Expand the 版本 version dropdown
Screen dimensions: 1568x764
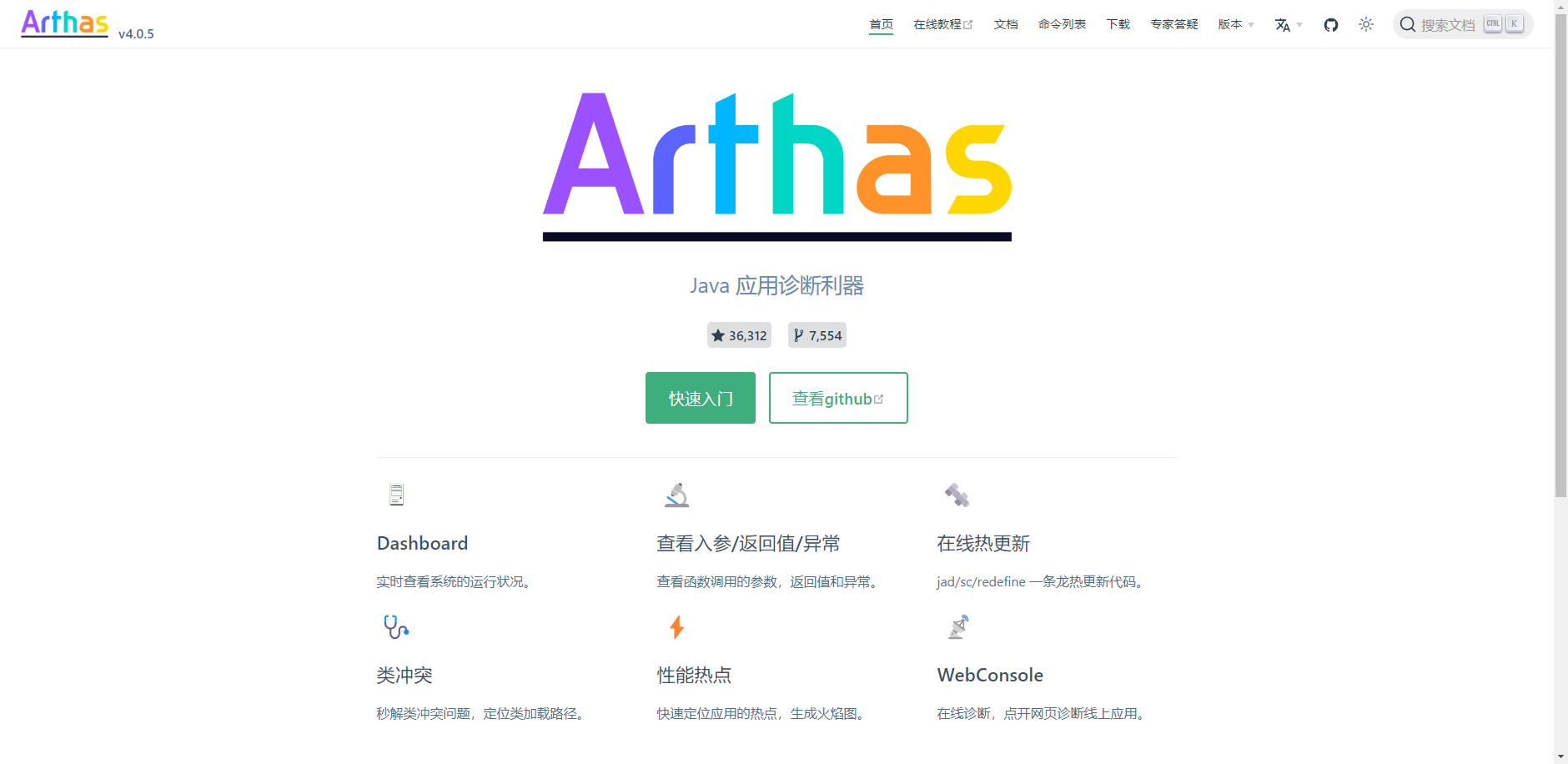pyautogui.click(x=1236, y=24)
